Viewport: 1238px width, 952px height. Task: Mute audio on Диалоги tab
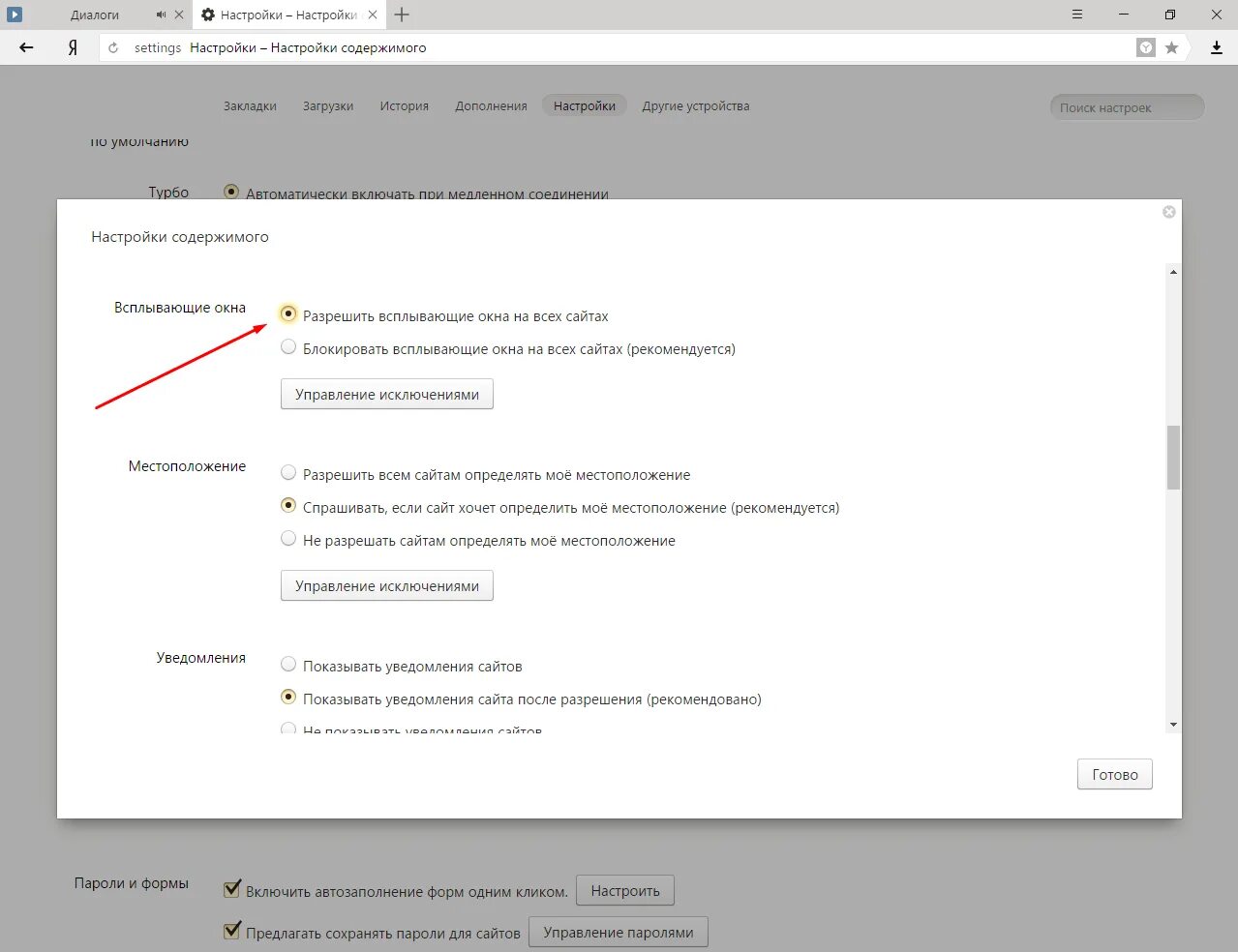pyautogui.click(x=161, y=15)
